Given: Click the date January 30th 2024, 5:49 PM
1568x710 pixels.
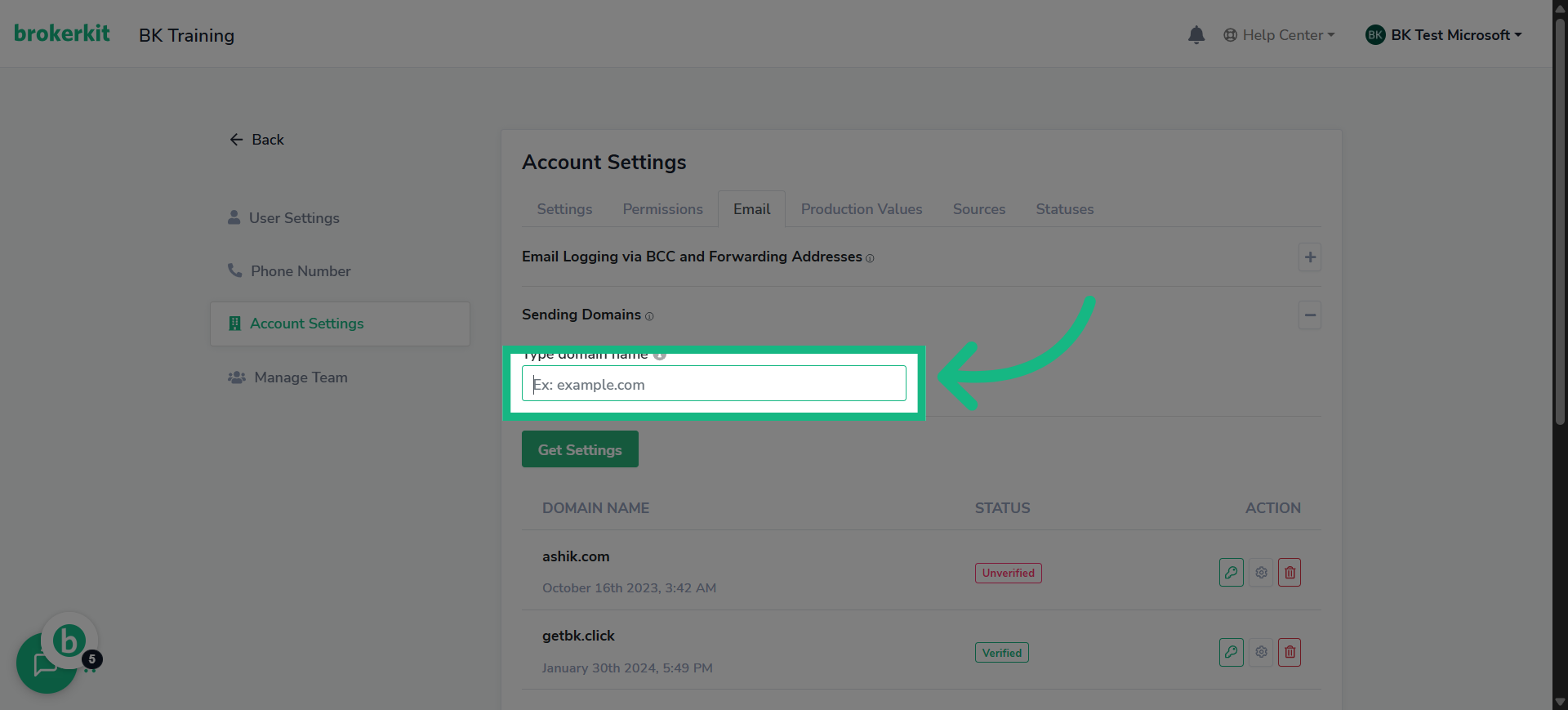Looking at the screenshot, I should [x=627, y=668].
